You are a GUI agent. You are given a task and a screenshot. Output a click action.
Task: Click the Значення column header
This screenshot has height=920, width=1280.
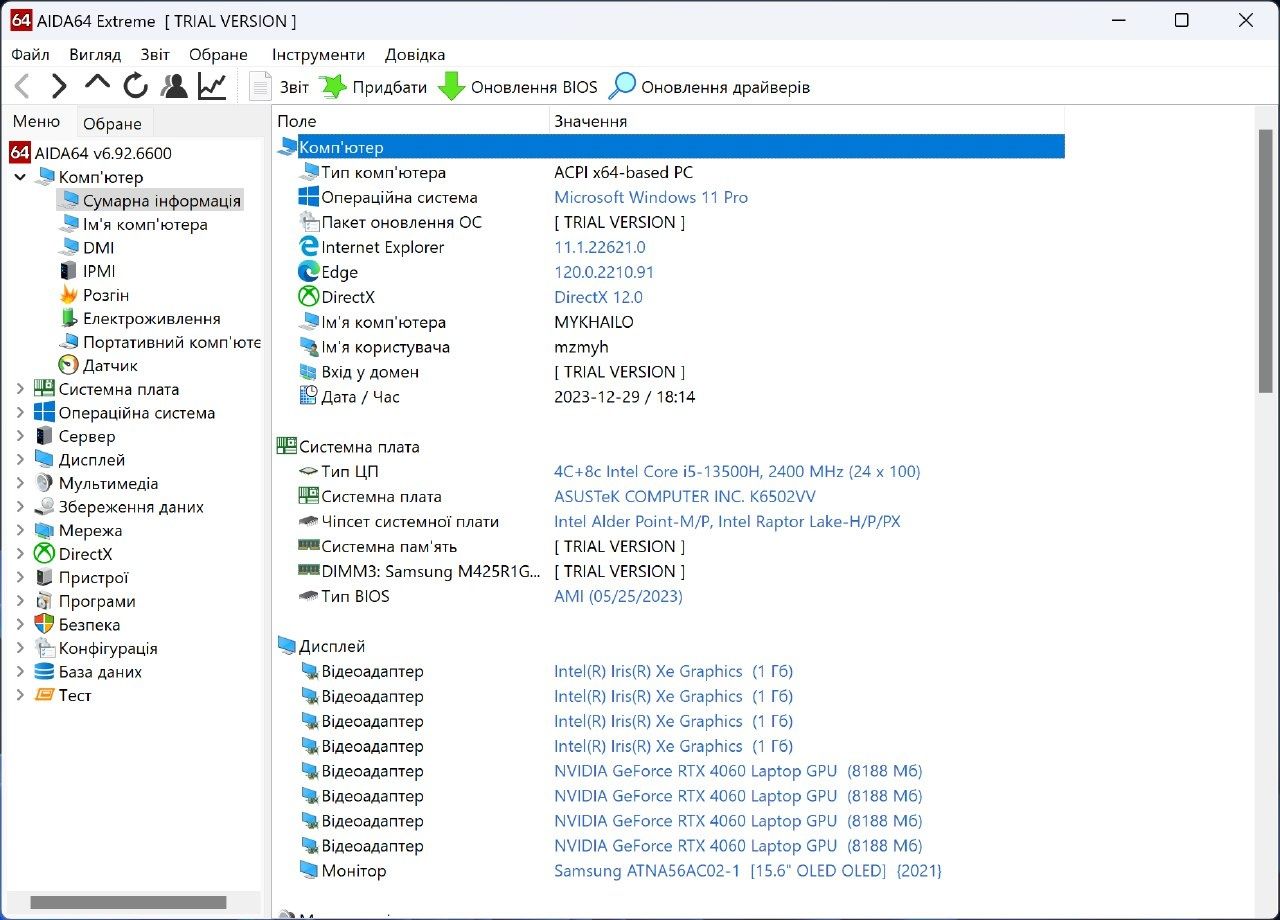tap(807, 121)
